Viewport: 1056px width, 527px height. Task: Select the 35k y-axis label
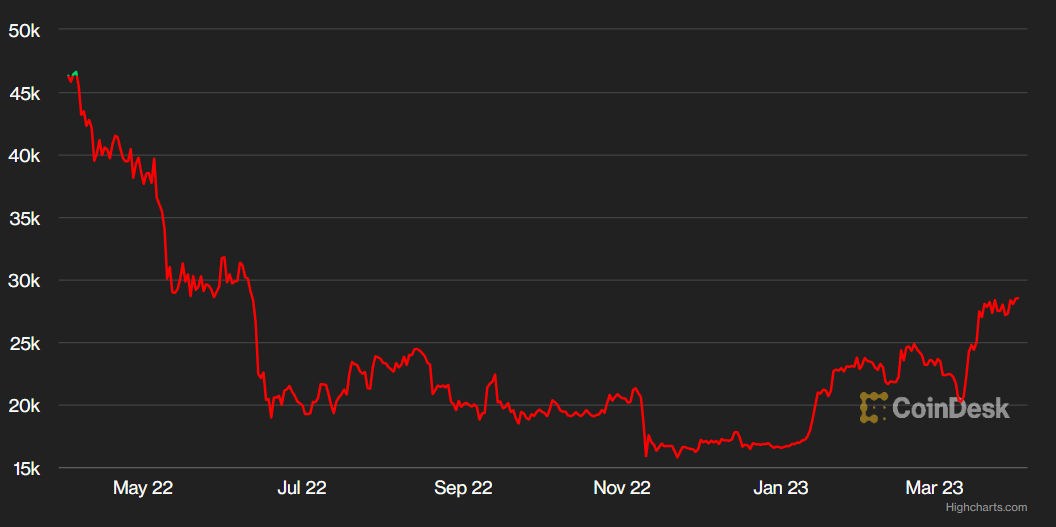[23, 218]
